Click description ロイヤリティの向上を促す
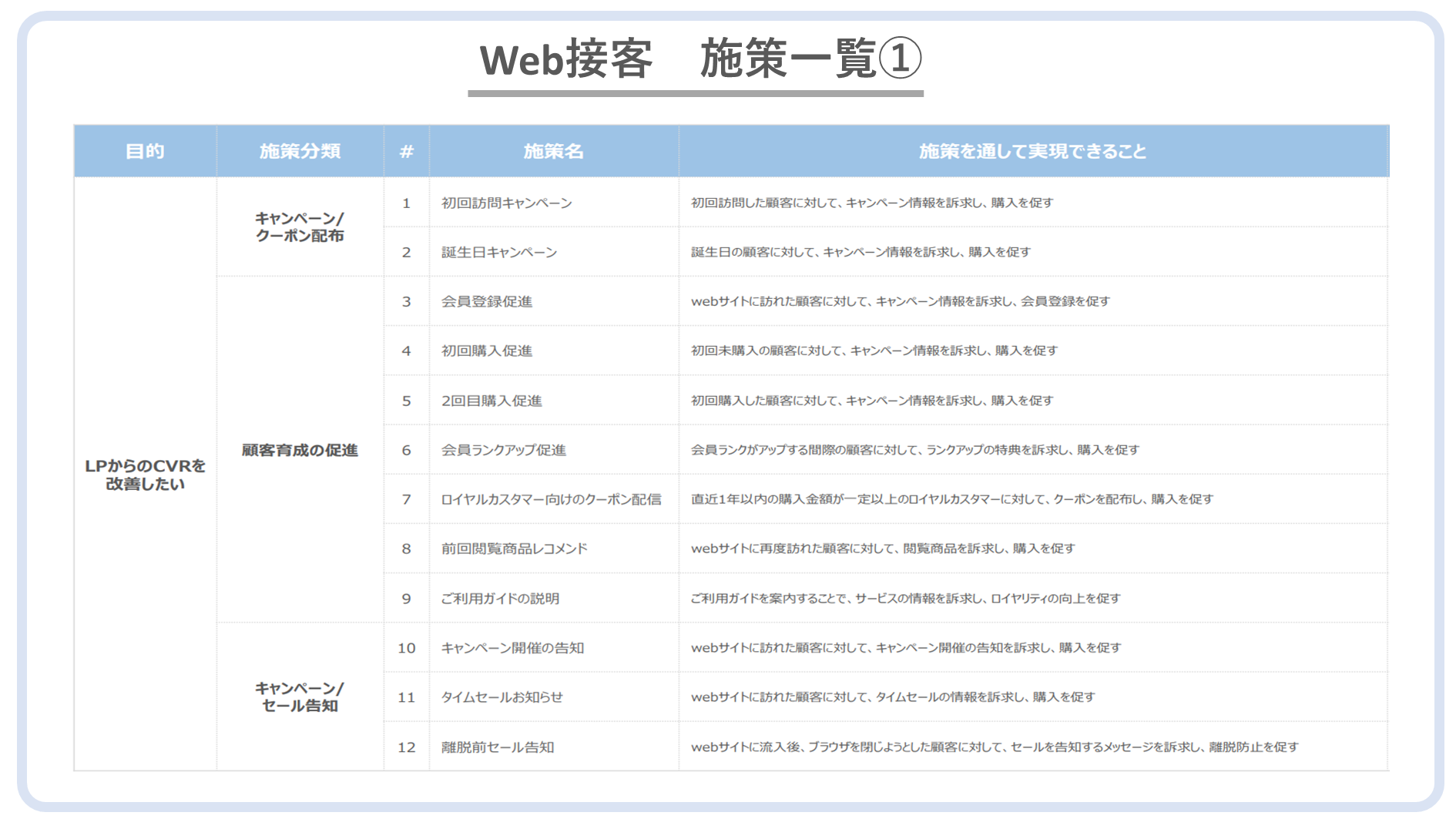This screenshot has height=819, width=1456. [x=905, y=599]
